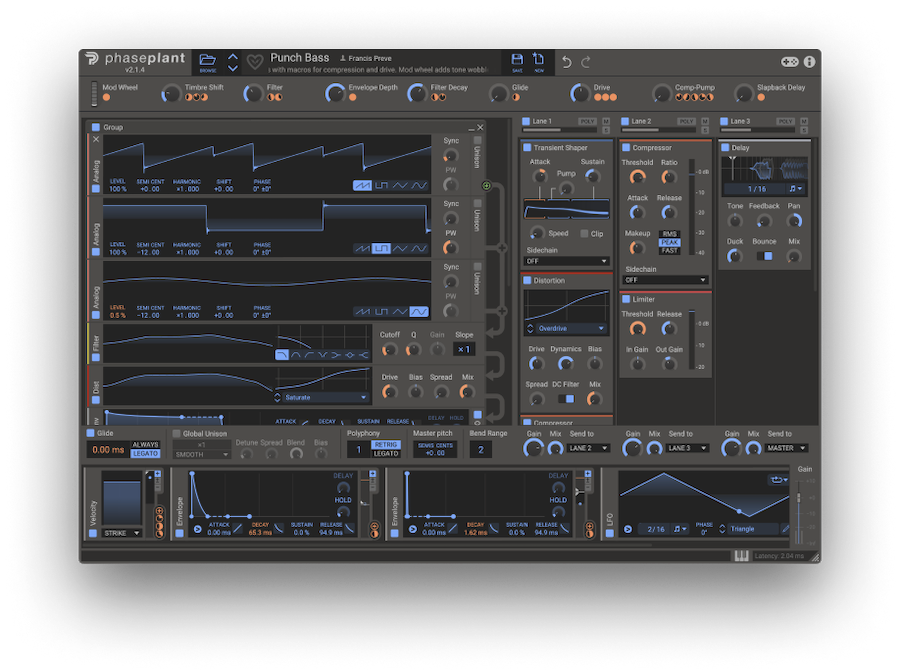Select RMS detection in Compressor
900x672 pixels.
[669, 234]
